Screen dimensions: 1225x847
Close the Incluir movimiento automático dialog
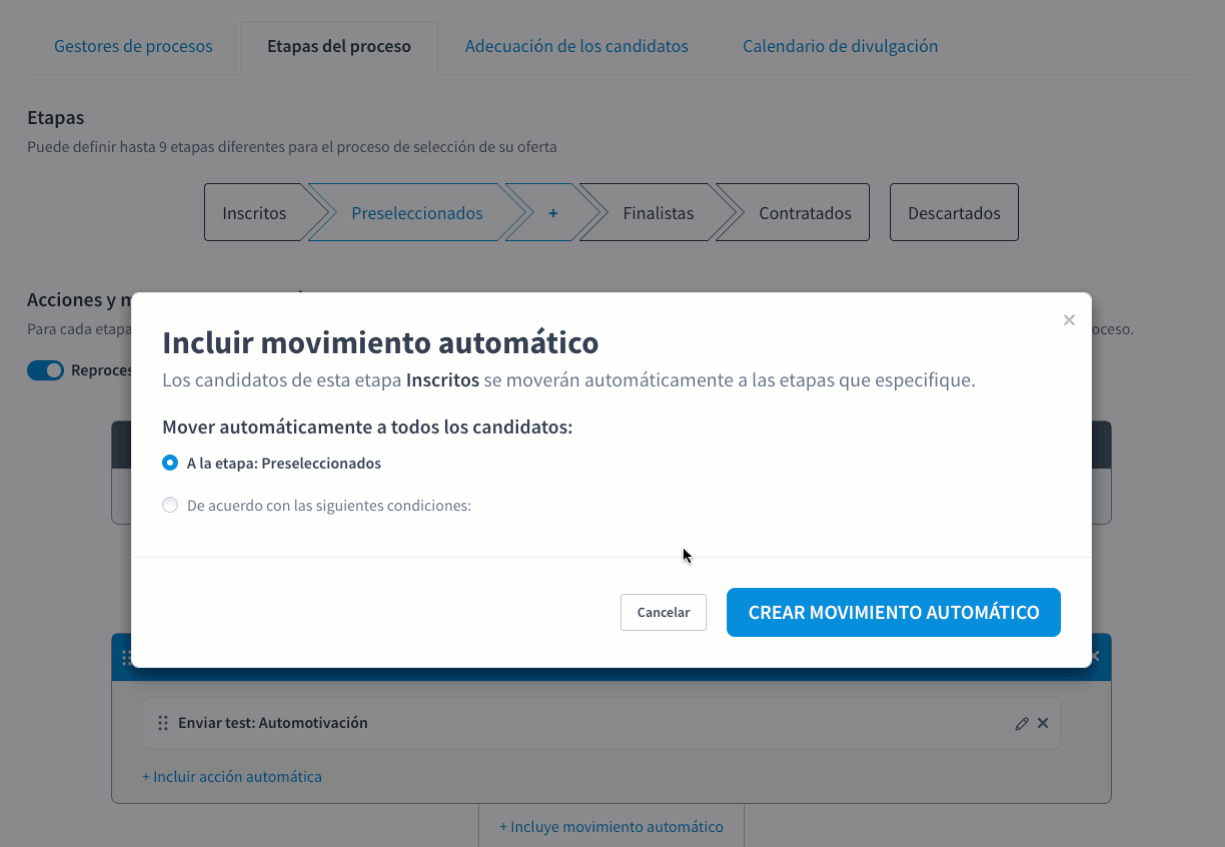coord(1068,320)
